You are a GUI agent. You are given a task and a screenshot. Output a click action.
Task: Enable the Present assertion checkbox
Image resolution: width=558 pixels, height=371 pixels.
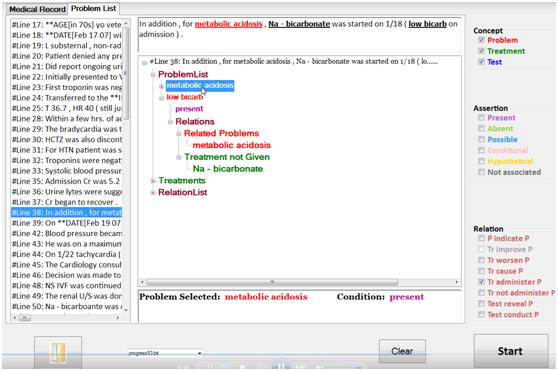tap(481, 118)
